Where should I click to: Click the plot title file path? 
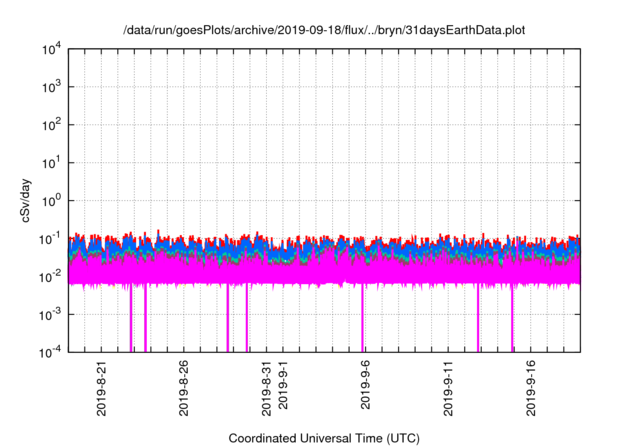coord(324,31)
